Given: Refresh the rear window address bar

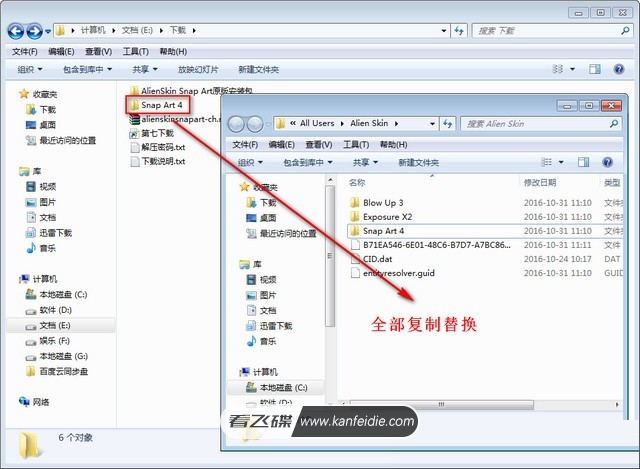Looking at the screenshot, I should point(459,31).
